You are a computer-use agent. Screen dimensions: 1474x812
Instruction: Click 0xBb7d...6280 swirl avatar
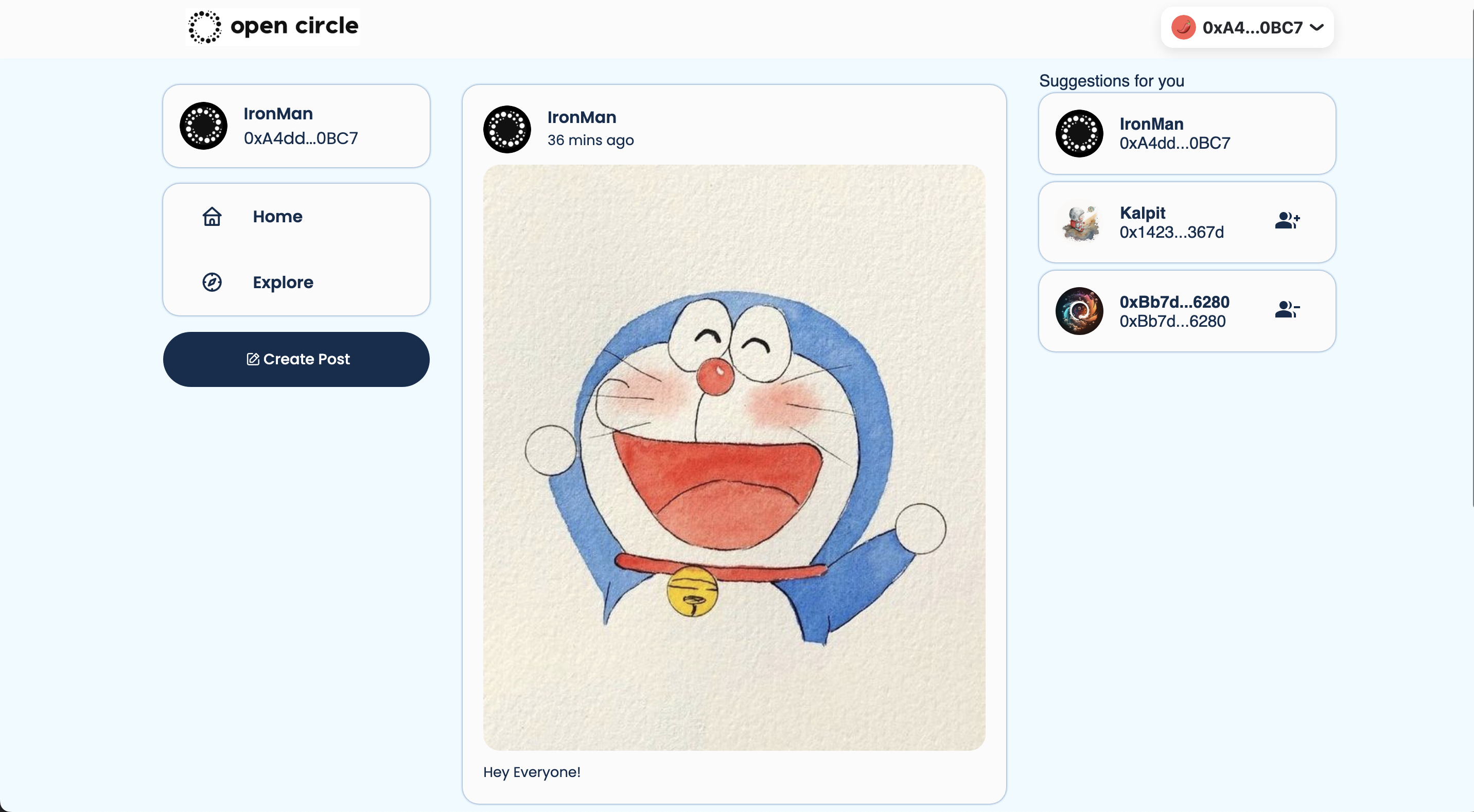click(x=1079, y=311)
